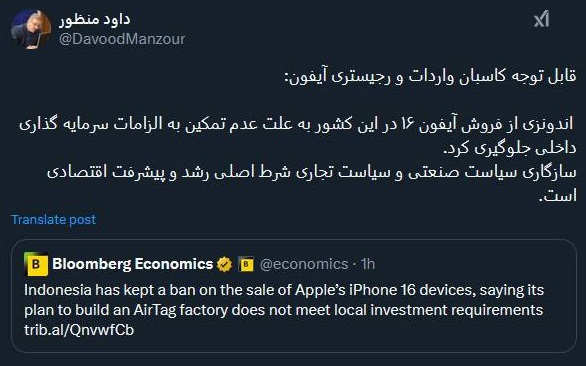
Task: Open the @economics handle
Action: coord(304,264)
